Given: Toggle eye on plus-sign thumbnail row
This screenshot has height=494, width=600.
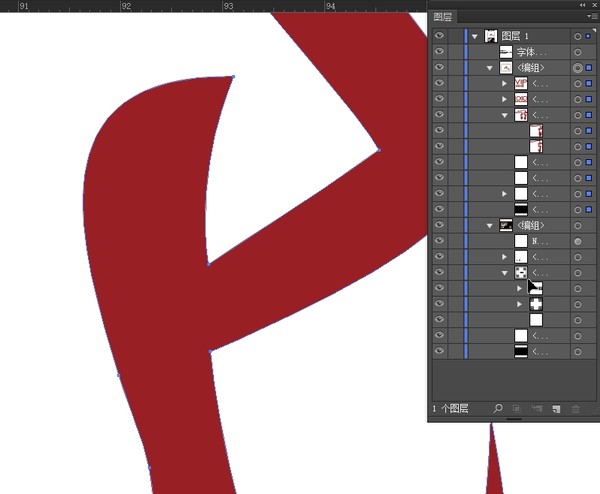Looking at the screenshot, I should click(x=439, y=303).
